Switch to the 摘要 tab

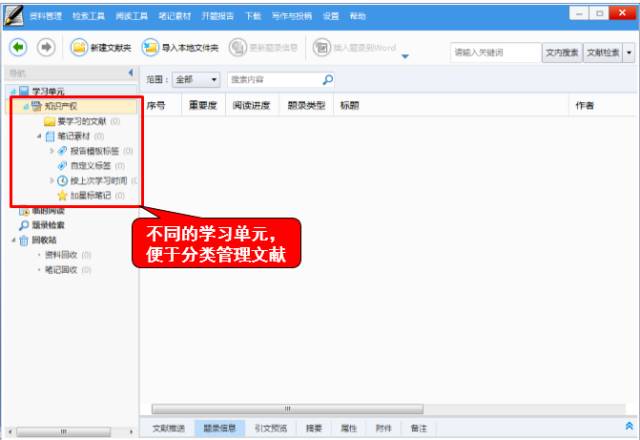click(314, 428)
